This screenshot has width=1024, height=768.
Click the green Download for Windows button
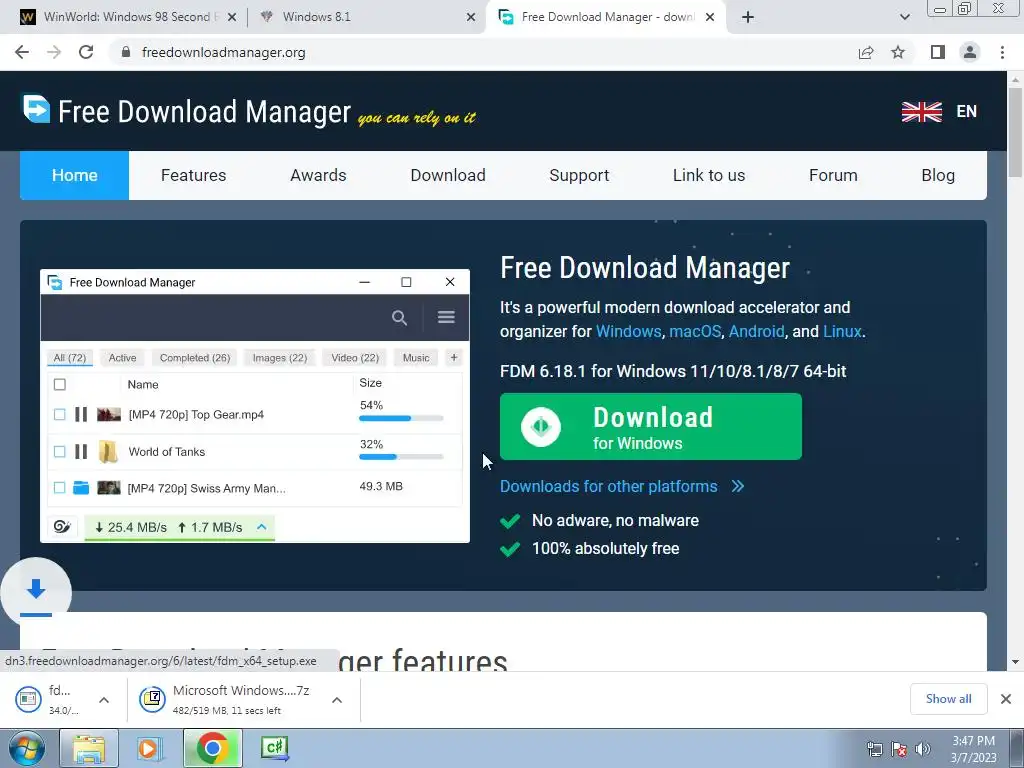[x=650, y=426]
